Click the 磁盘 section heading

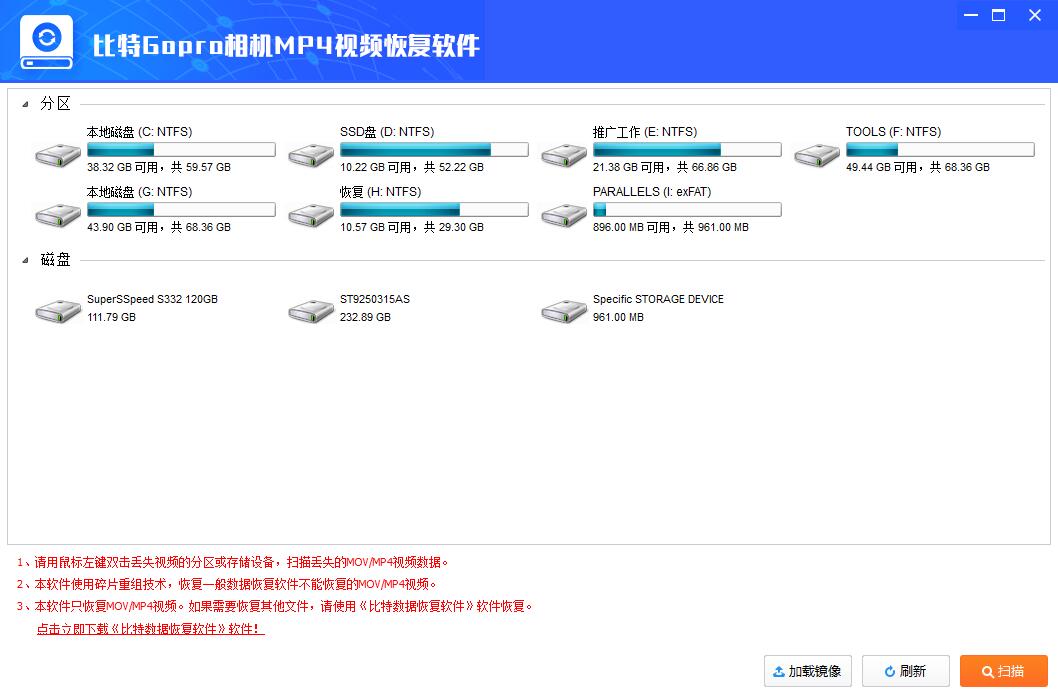tap(55, 260)
